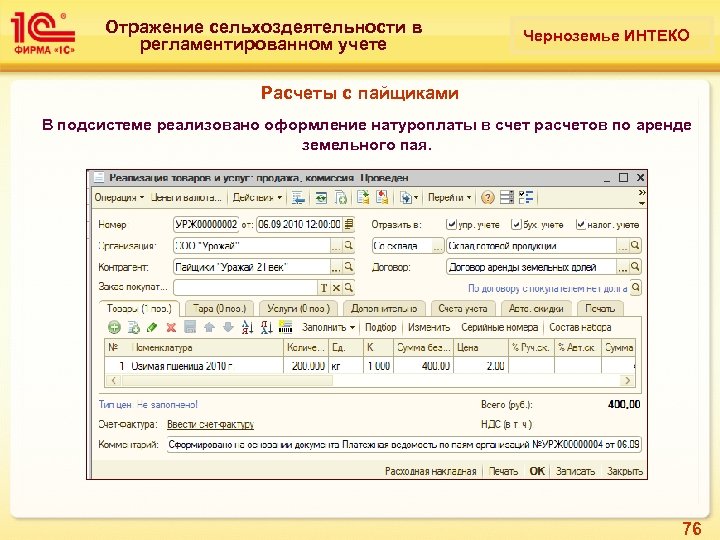Open the Склад magnifier lookup
The width and height of the screenshot is (720, 540).
[x=635, y=246]
